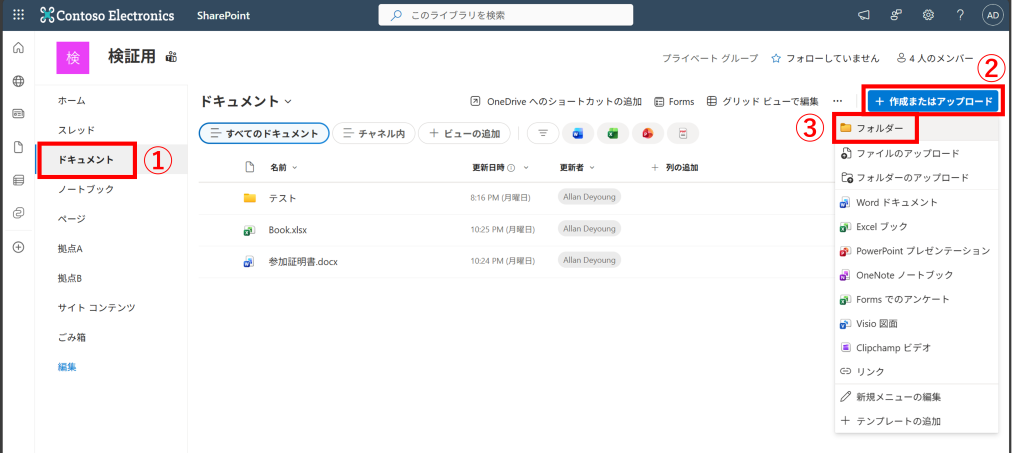Choose Excel ブック in the menu

(882, 226)
